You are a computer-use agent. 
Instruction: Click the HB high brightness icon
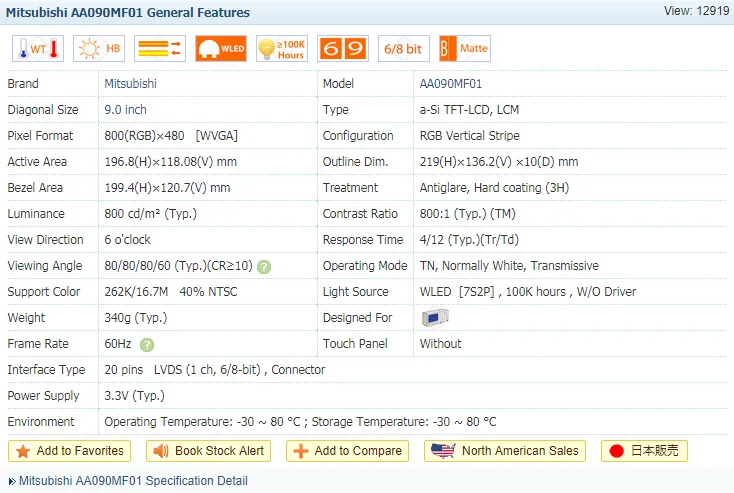(99, 48)
